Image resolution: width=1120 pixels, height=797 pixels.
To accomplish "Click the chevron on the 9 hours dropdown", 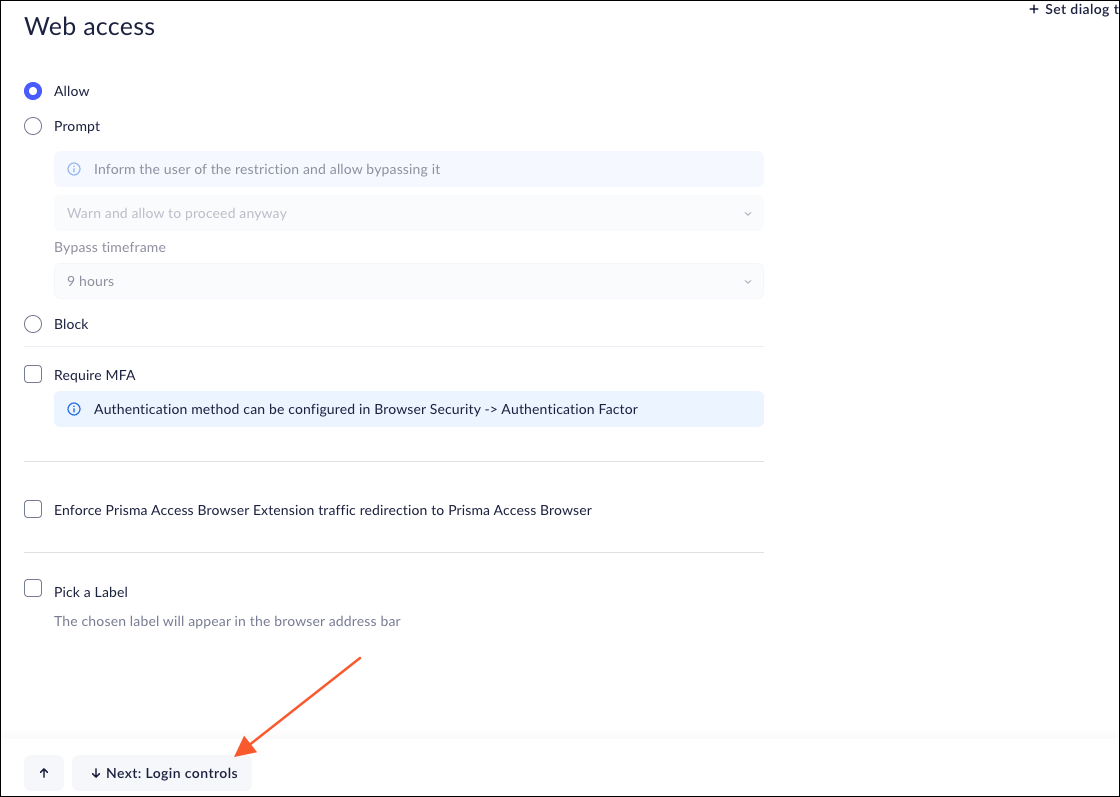I will point(748,282).
